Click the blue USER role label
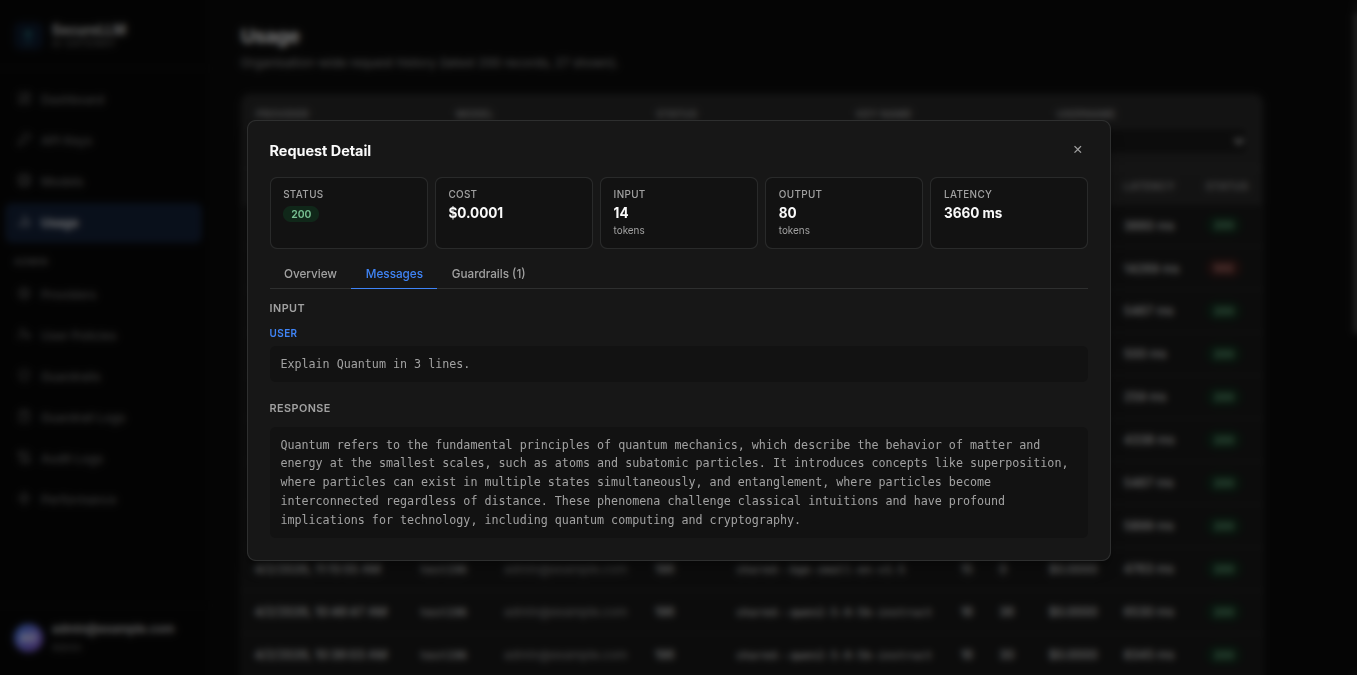1357x675 pixels. click(x=283, y=334)
